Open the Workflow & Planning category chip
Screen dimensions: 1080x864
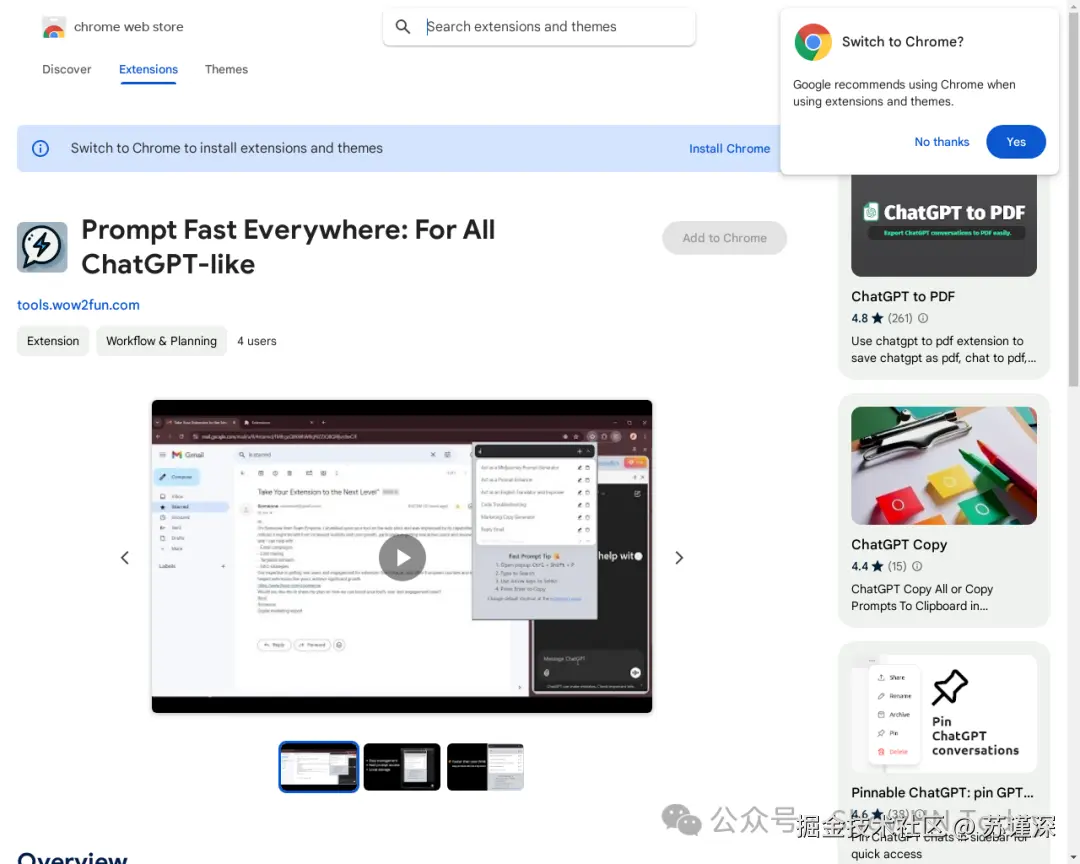point(161,341)
